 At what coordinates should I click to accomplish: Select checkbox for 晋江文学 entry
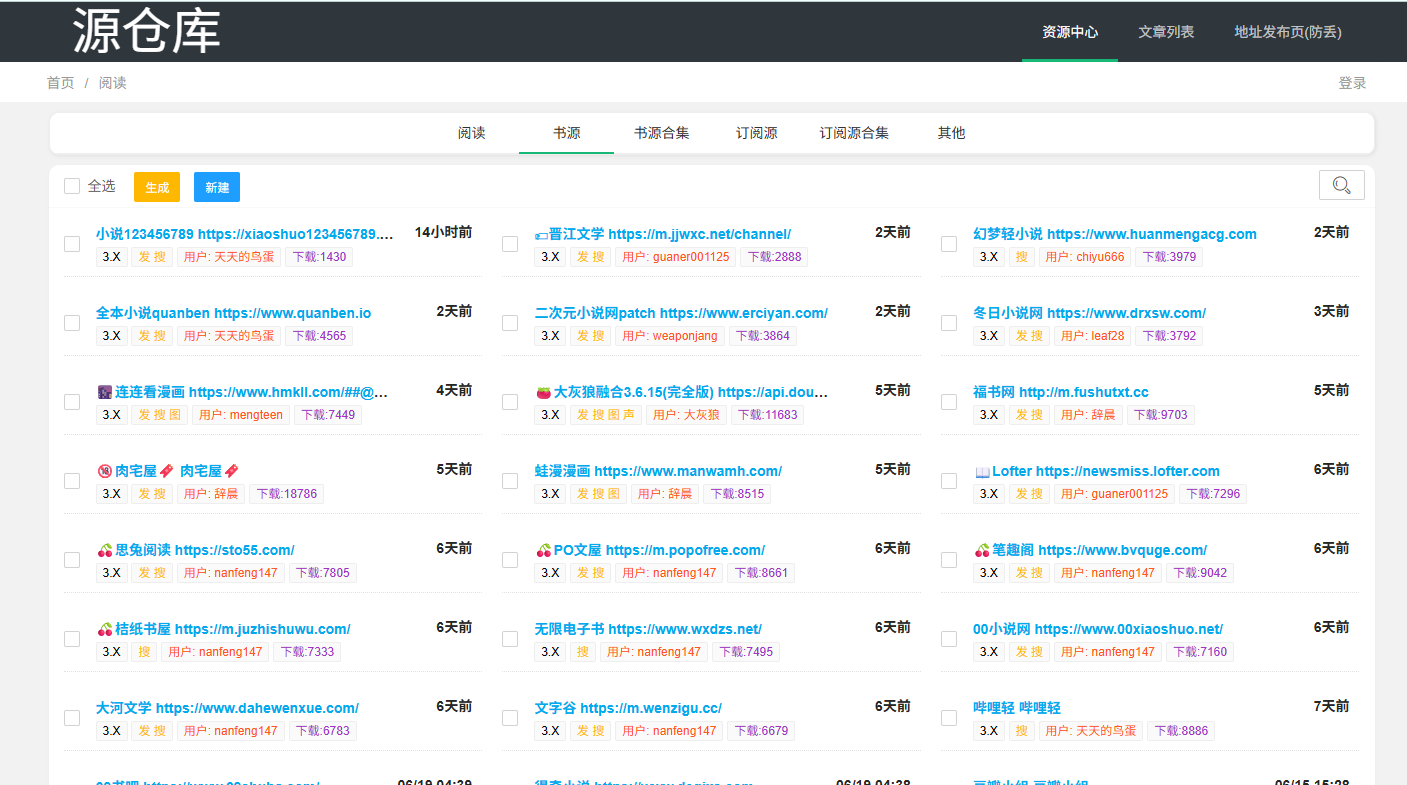[510, 244]
